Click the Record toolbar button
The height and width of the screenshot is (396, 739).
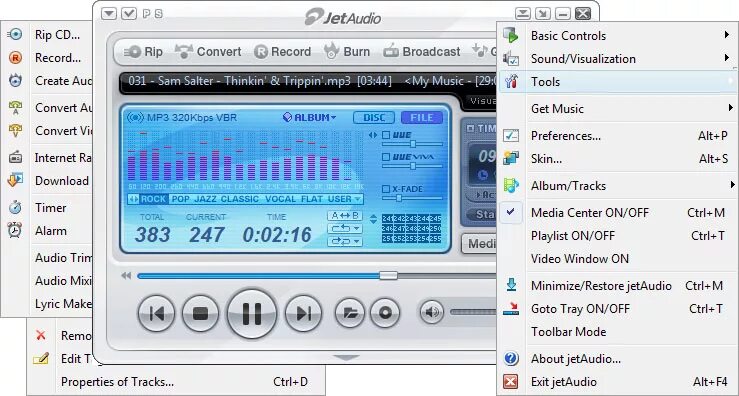coord(282,51)
